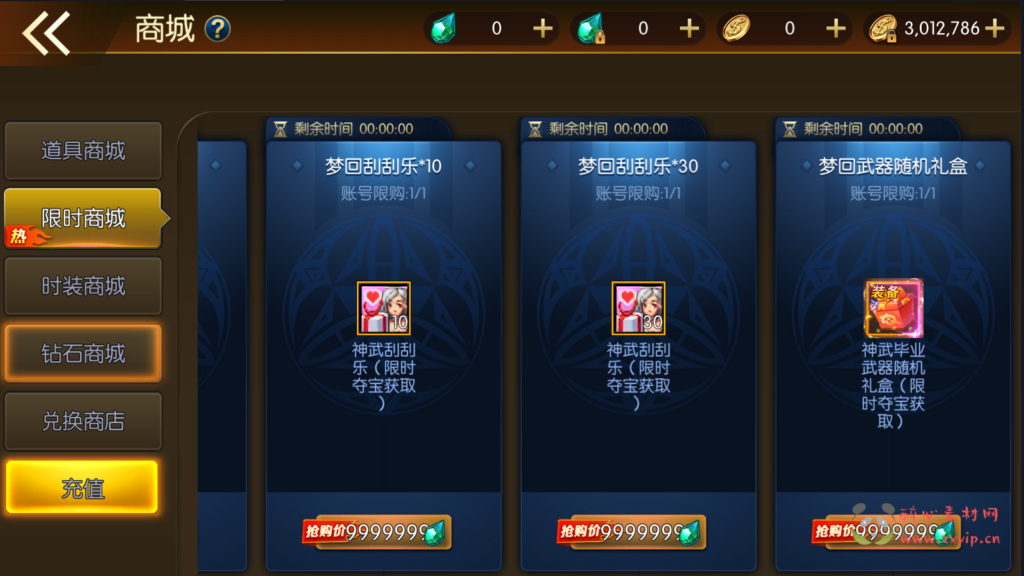
Task: Select the 限时商城 tab
Action: (x=83, y=218)
